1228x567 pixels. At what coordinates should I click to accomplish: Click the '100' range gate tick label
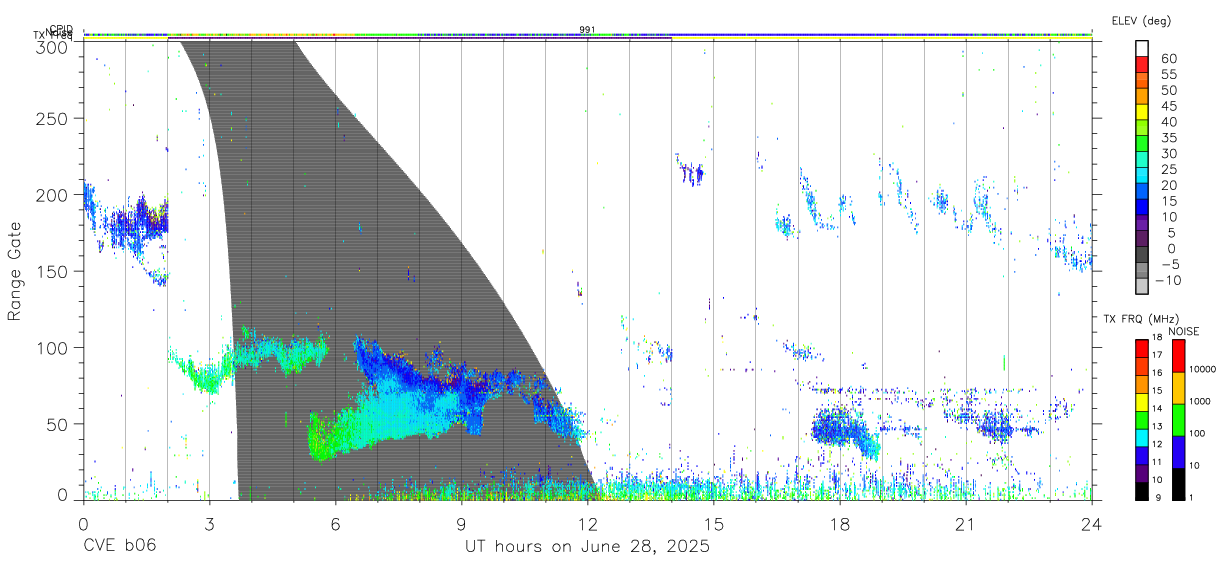tap(54, 347)
